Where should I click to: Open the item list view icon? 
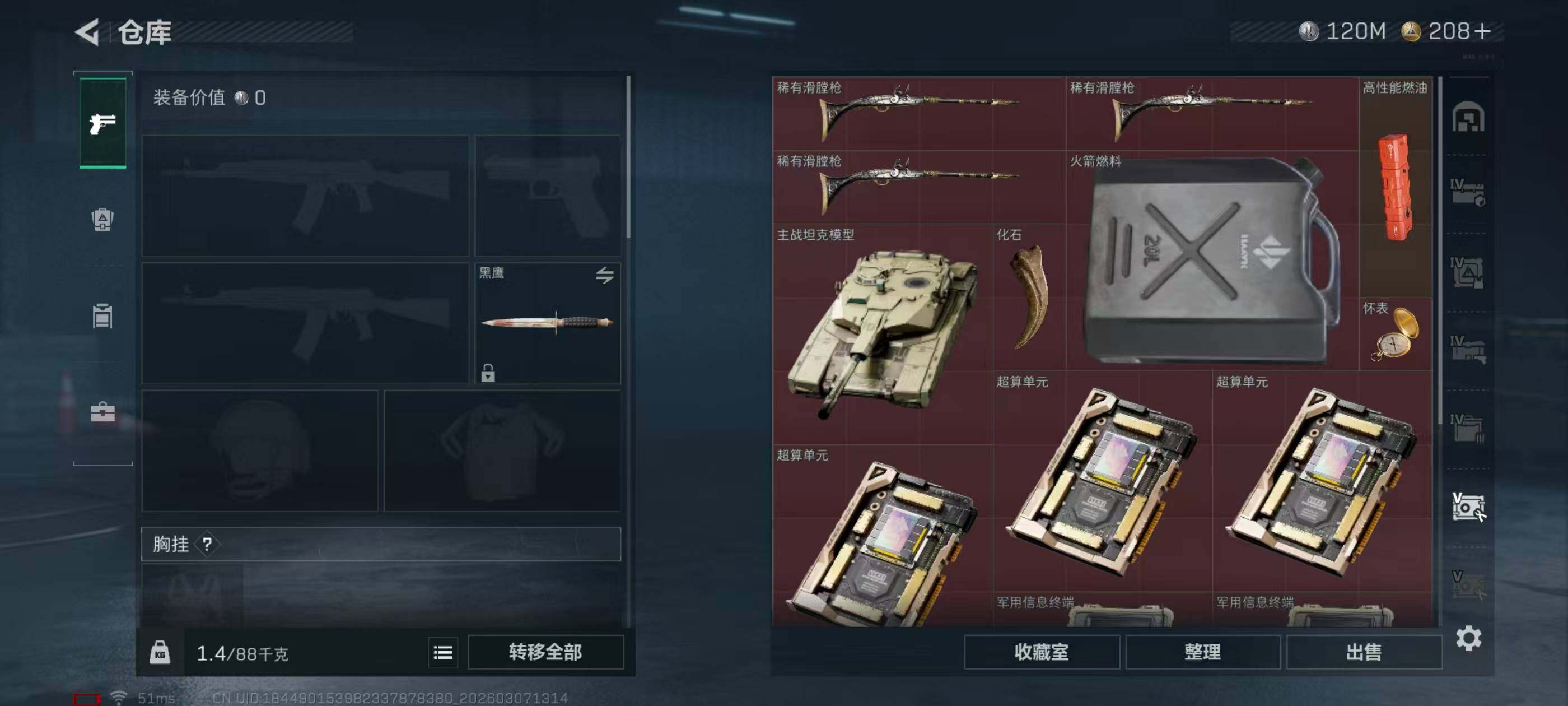[x=442, y=653]
